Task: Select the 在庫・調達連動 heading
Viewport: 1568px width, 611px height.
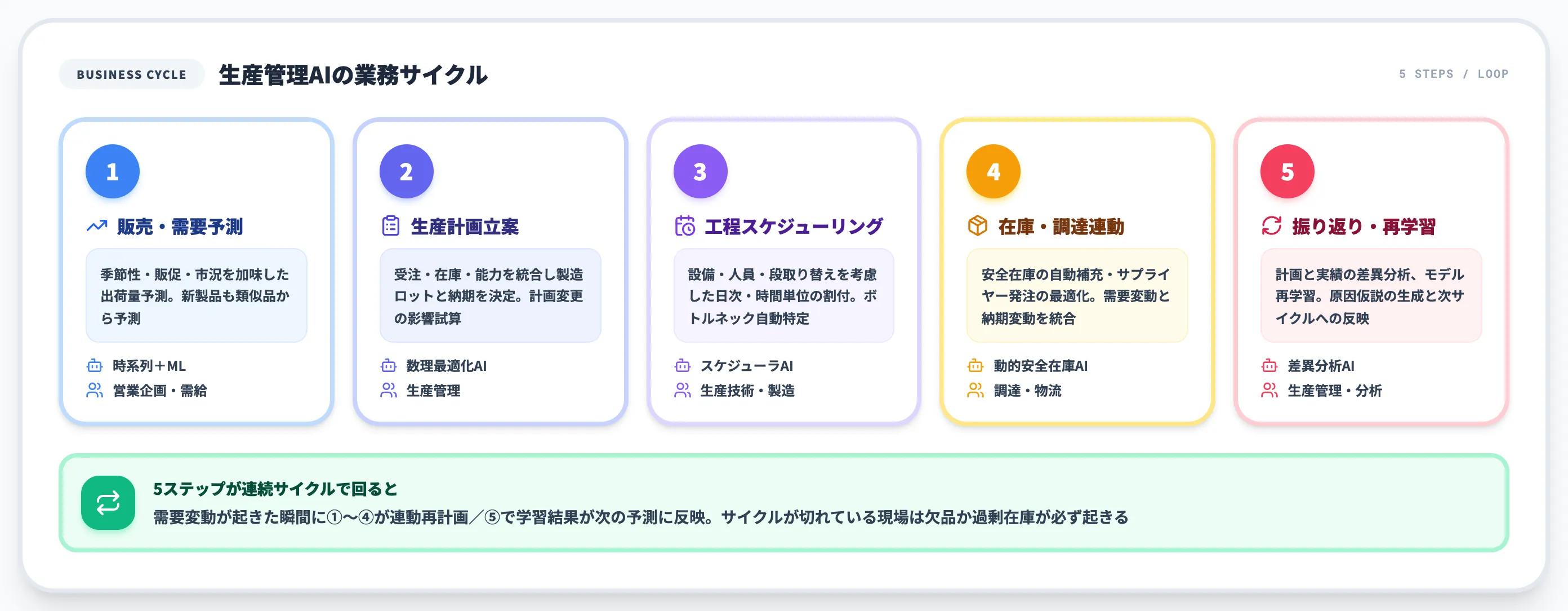Action: coord(1061,227)
